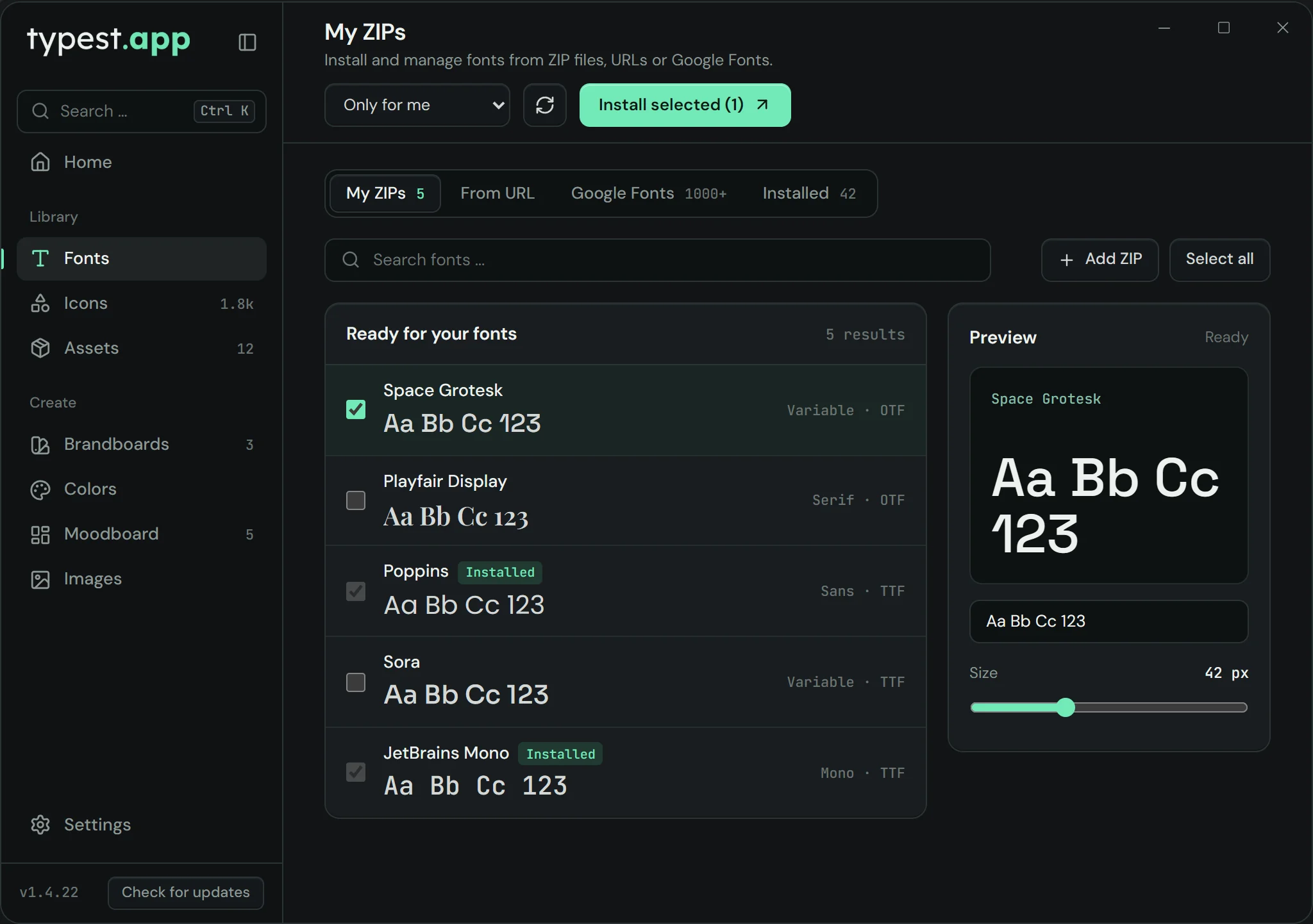Toggle the JetBrains Mono checkbox
Viewport: 1313px width, 924px height.
(x=356, y=772)
